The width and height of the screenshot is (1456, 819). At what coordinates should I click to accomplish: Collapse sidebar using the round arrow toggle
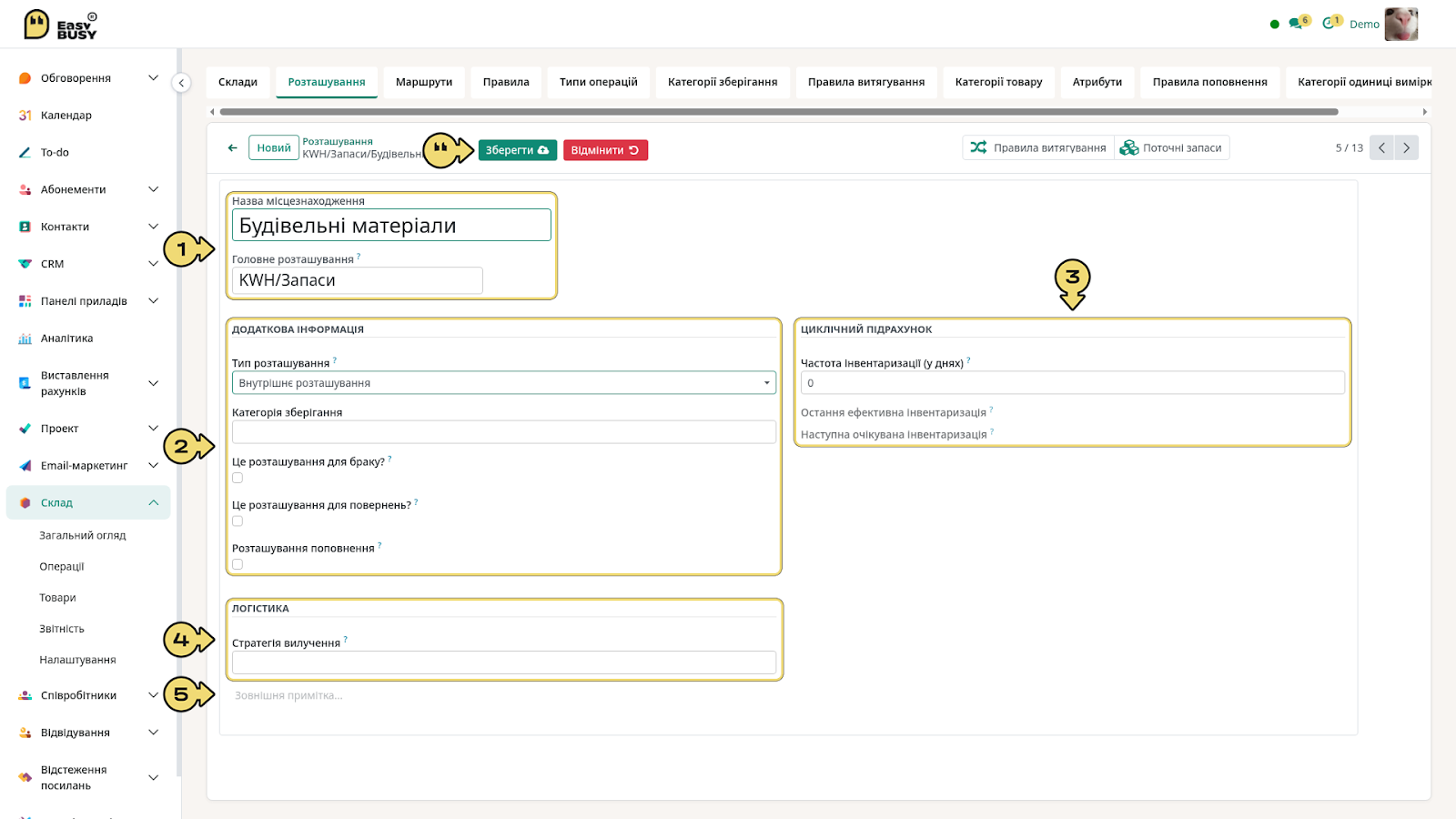point(181,83)
